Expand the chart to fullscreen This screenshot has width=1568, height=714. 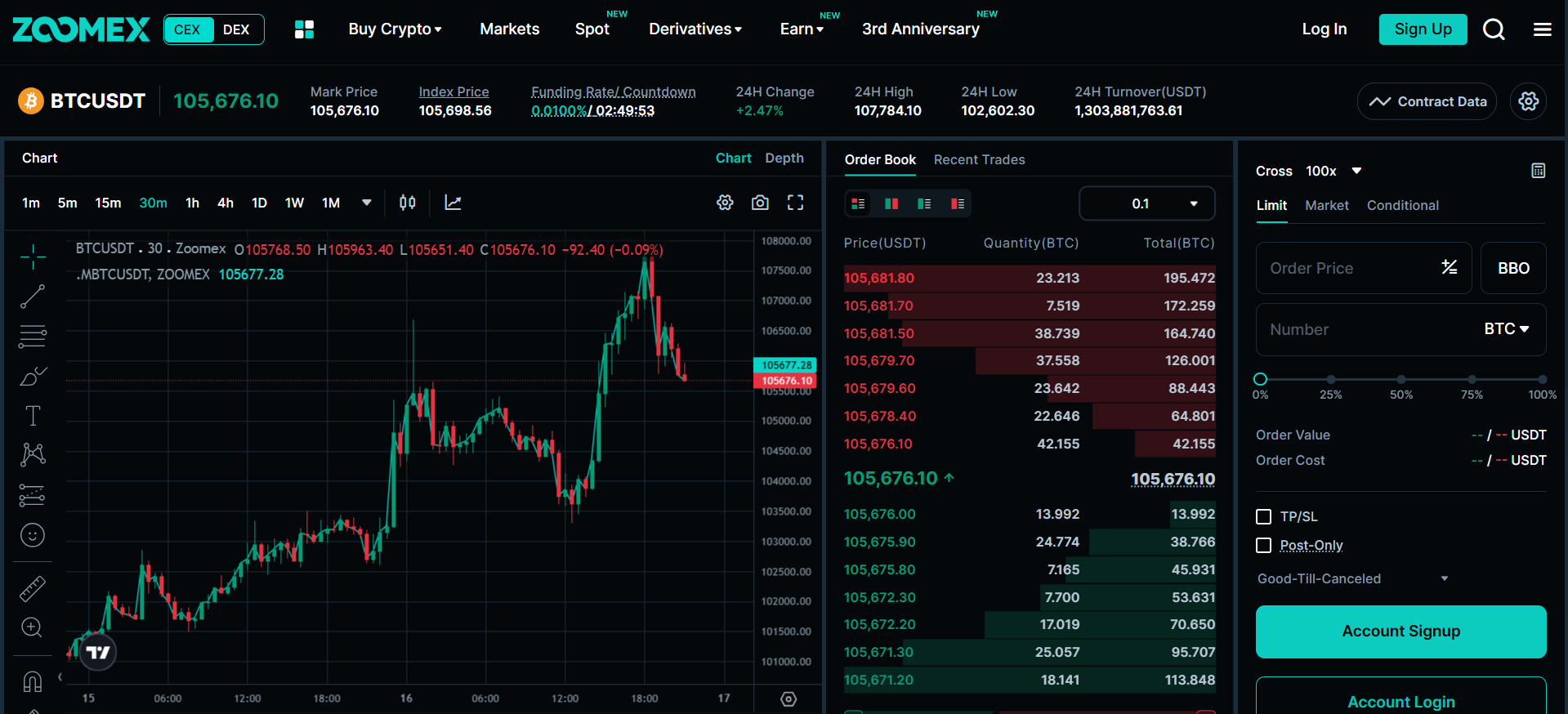point(795,203)
